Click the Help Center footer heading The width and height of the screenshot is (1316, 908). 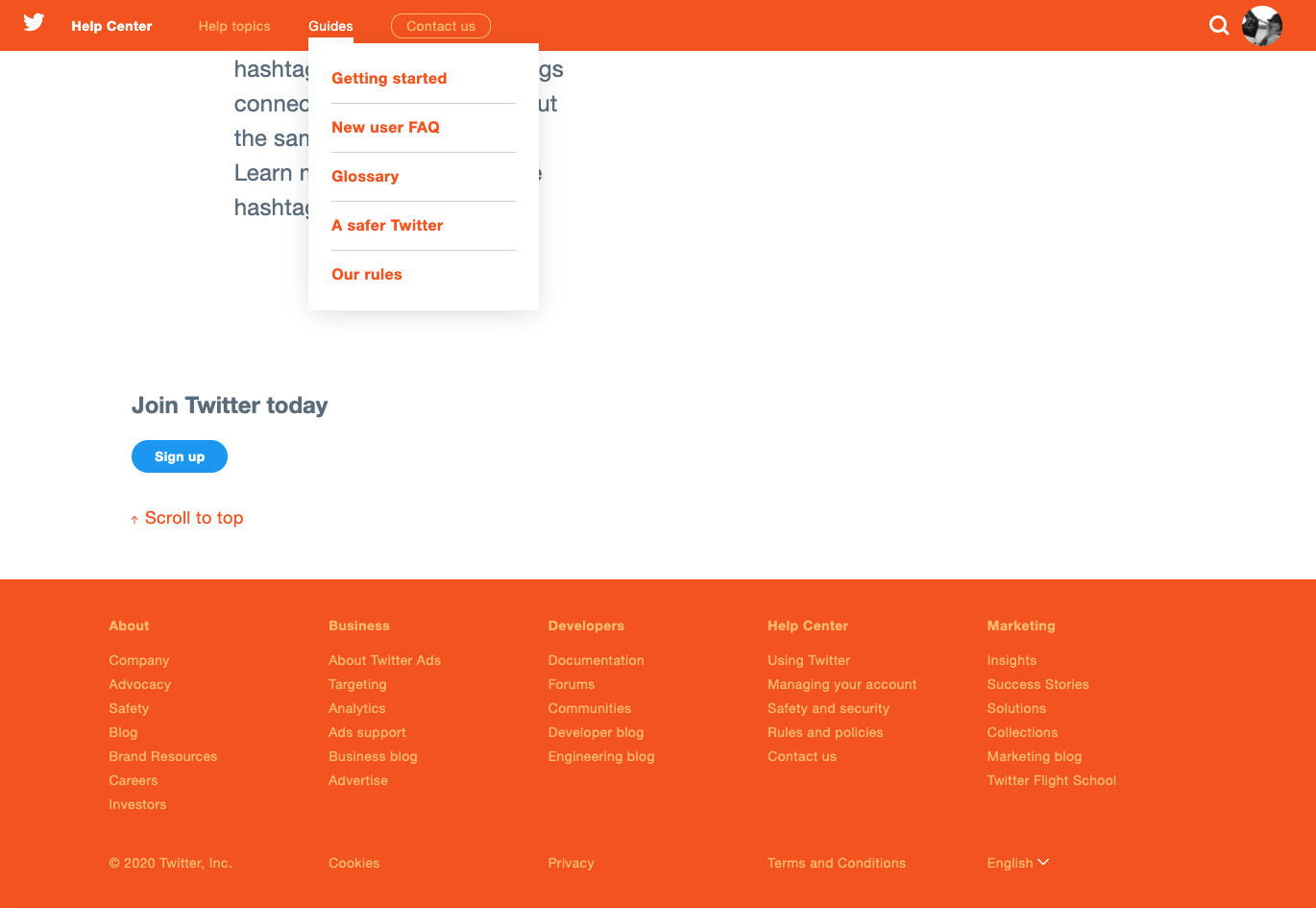(x=808, y=626)
